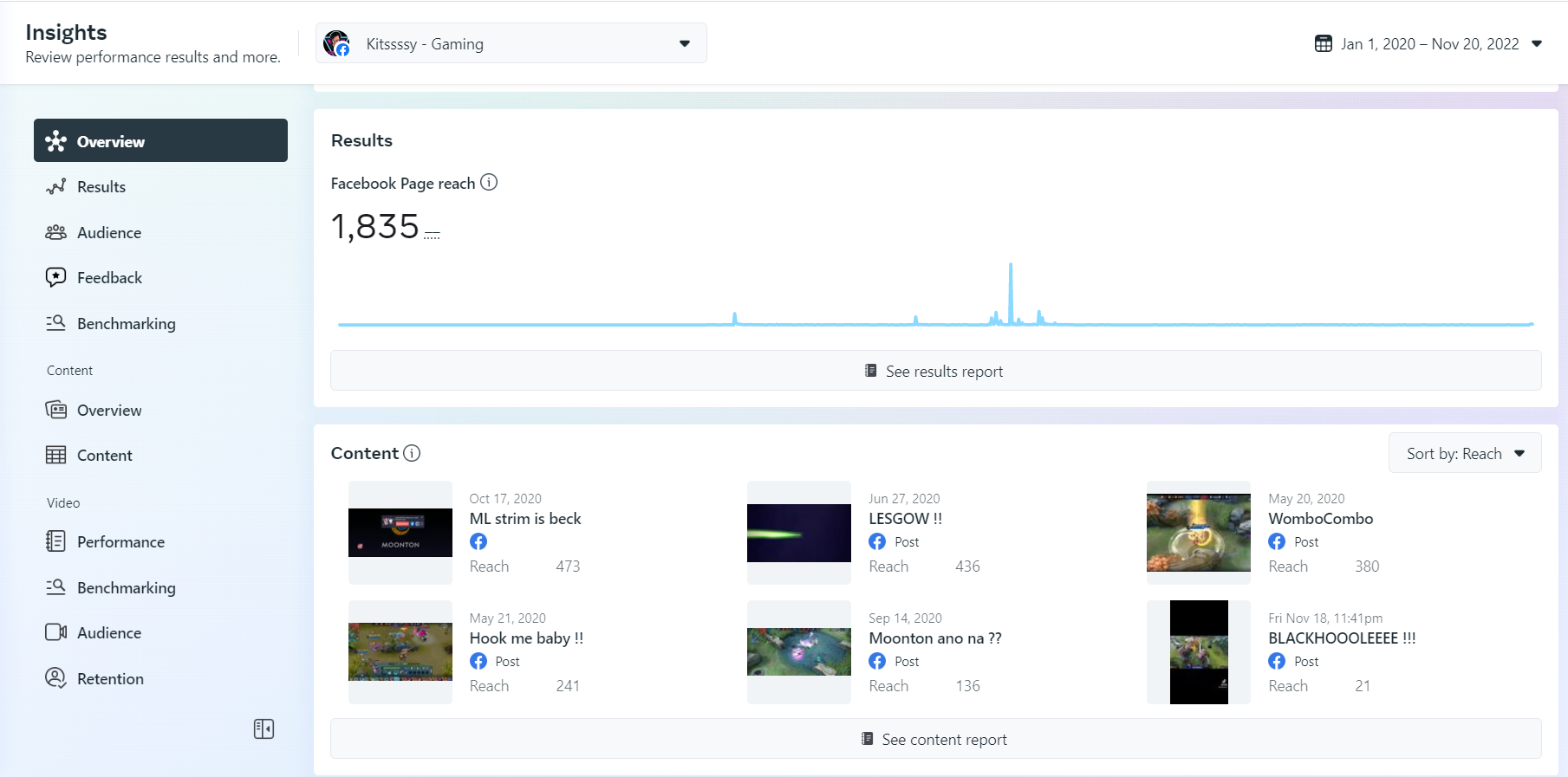
Task: Click the report icon in See results report
Action: (871, 371)
